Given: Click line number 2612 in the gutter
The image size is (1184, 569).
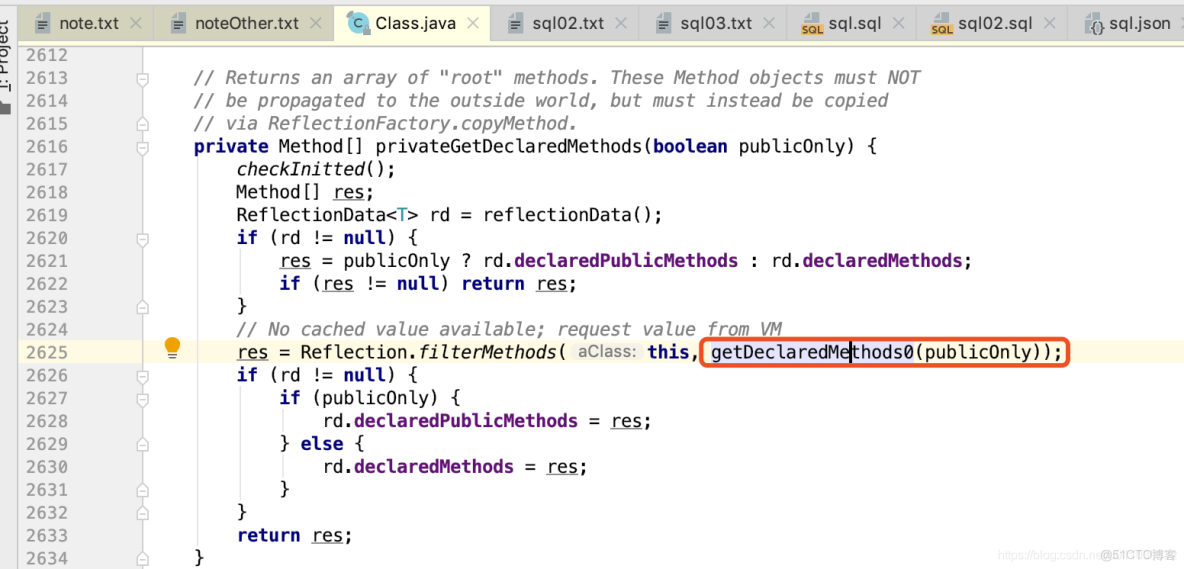Looking at the screenshot, I should (47, 55).
